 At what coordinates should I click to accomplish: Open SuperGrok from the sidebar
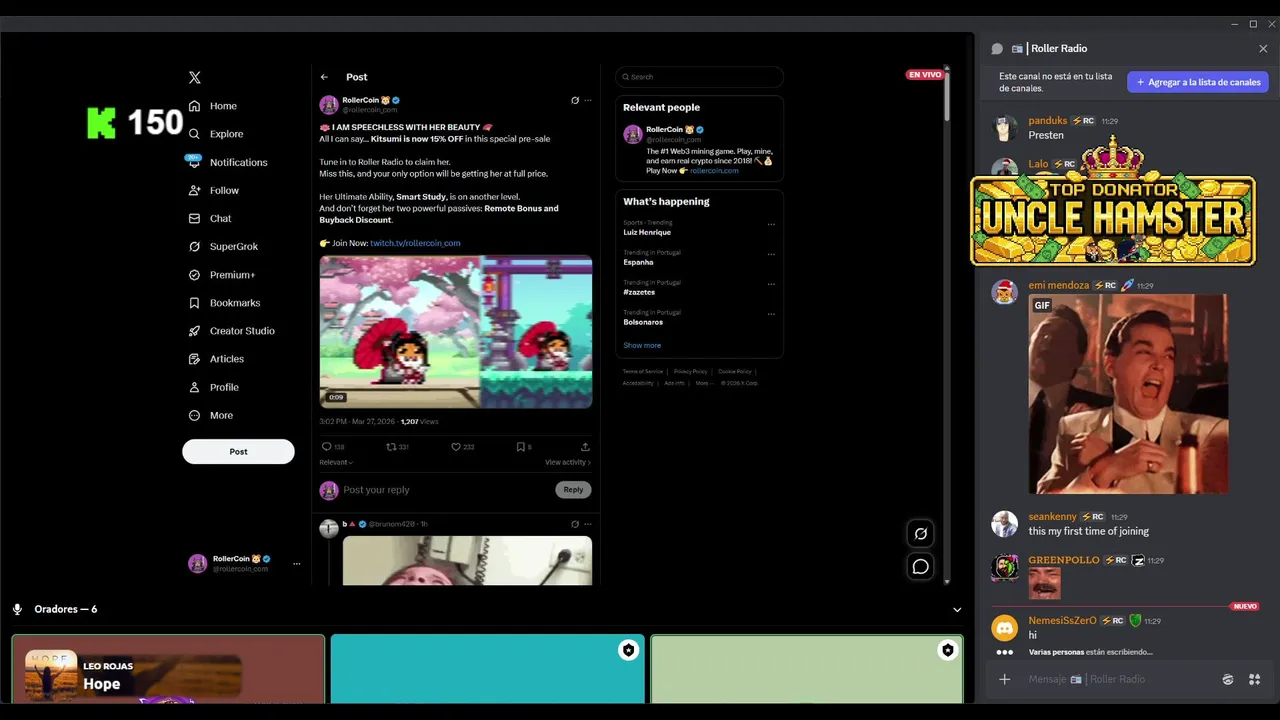tap(223, 246)
